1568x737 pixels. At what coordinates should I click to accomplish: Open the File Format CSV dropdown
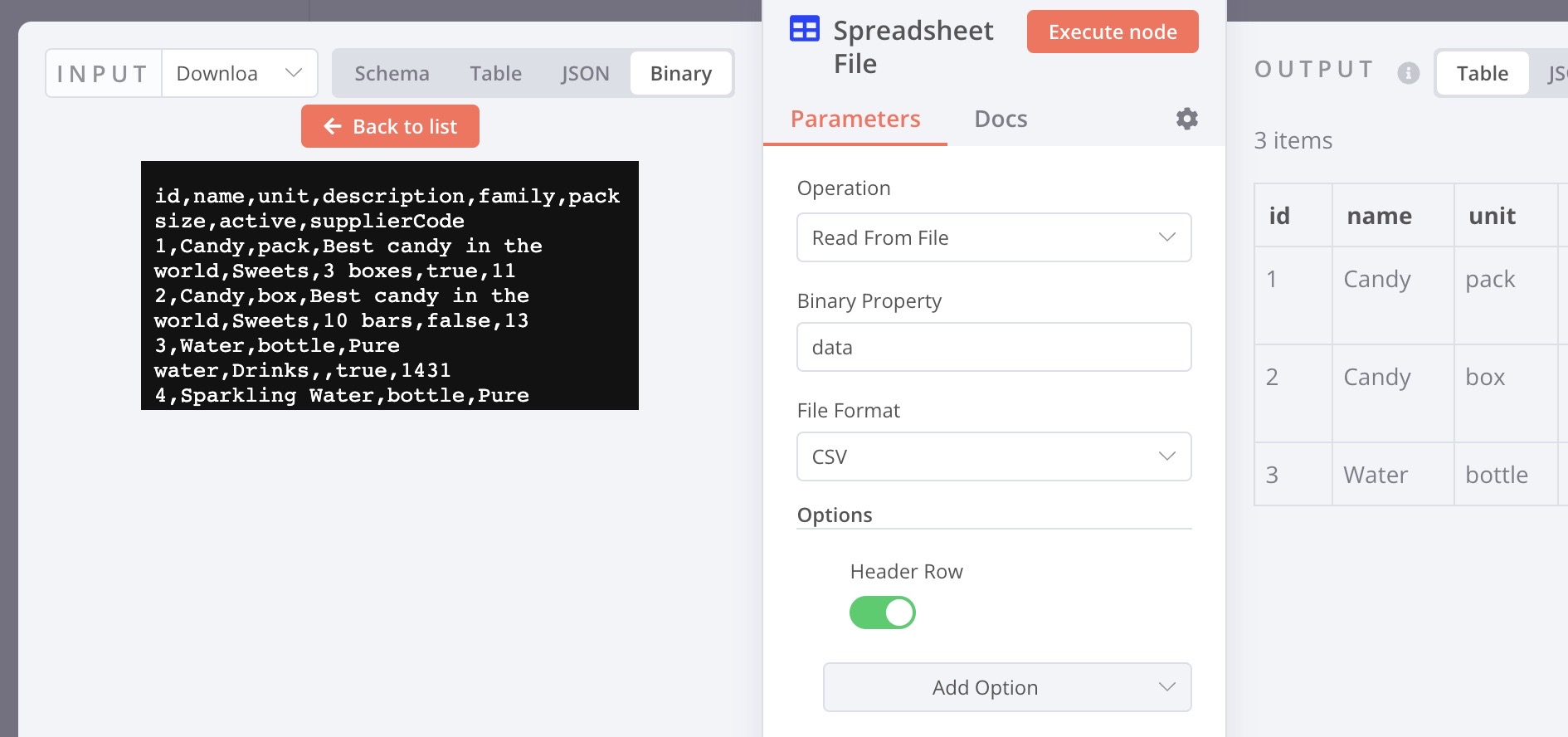click(x=993, y=456)
